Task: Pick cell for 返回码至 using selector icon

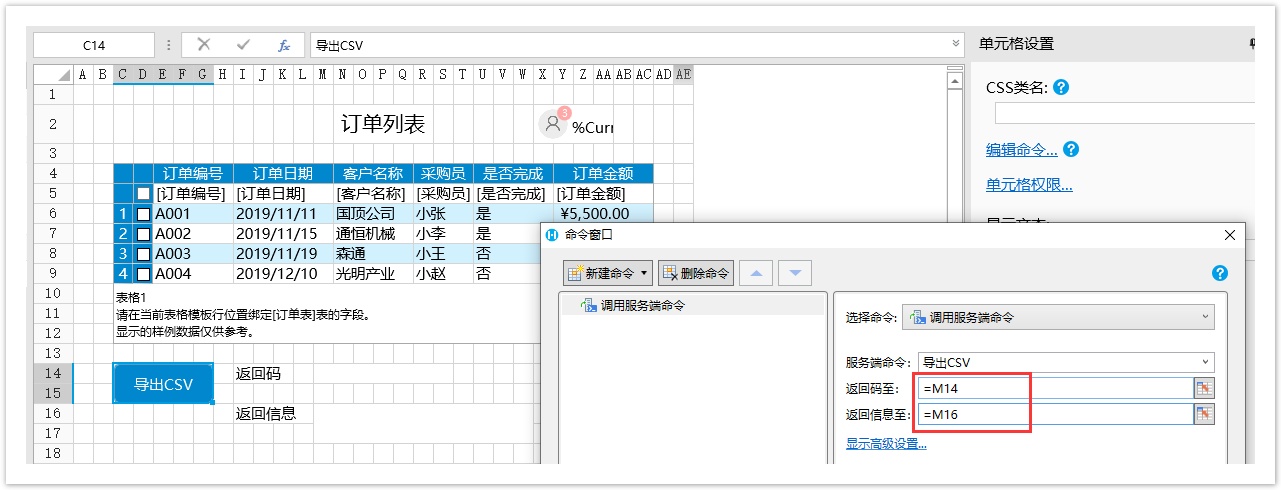Action: click(x=1204, y=389)
